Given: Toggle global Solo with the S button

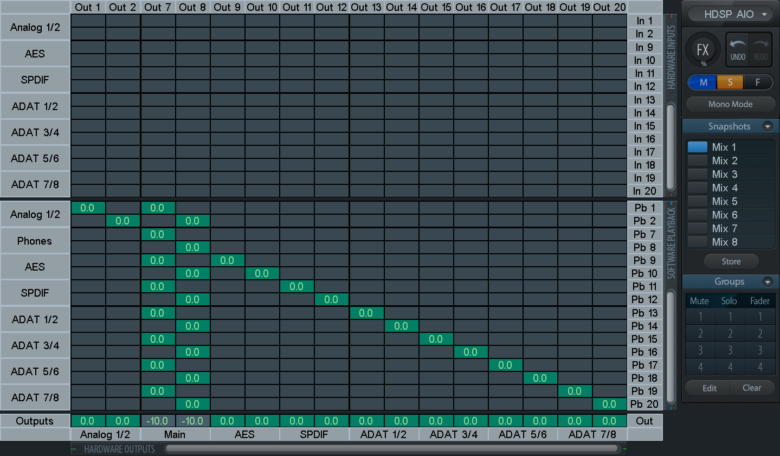Looking at the screenshot, I should tap(731, 82).
